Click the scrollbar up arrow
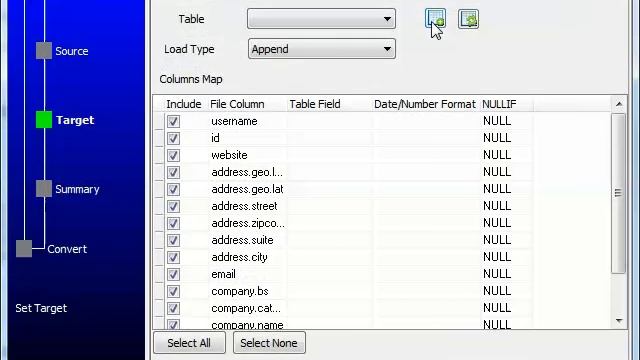The width and height of the screenshot is (640, 360). pyautogui.click(x=619, y=104)
